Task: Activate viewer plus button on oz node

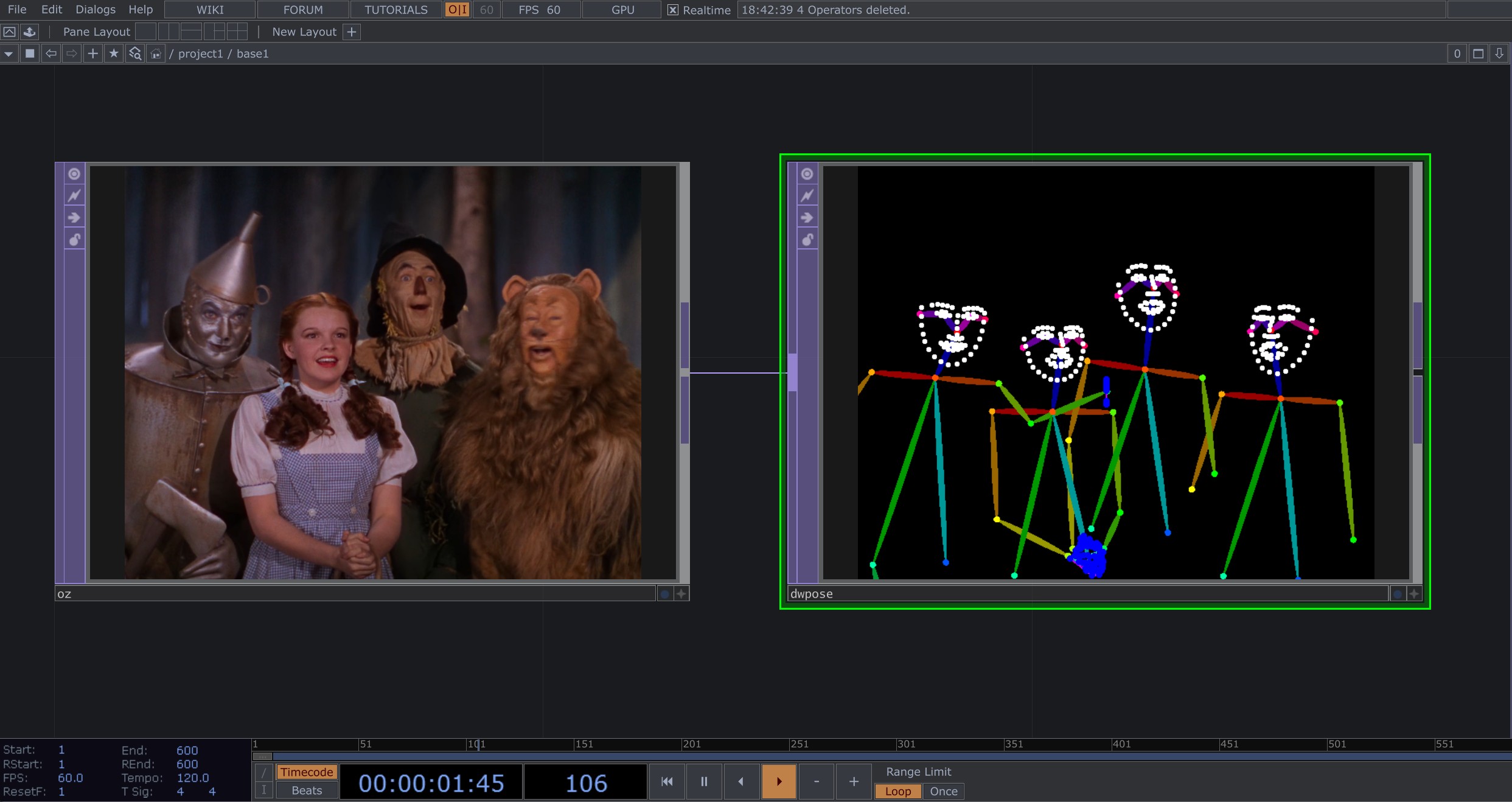Action: coord(681,594)
